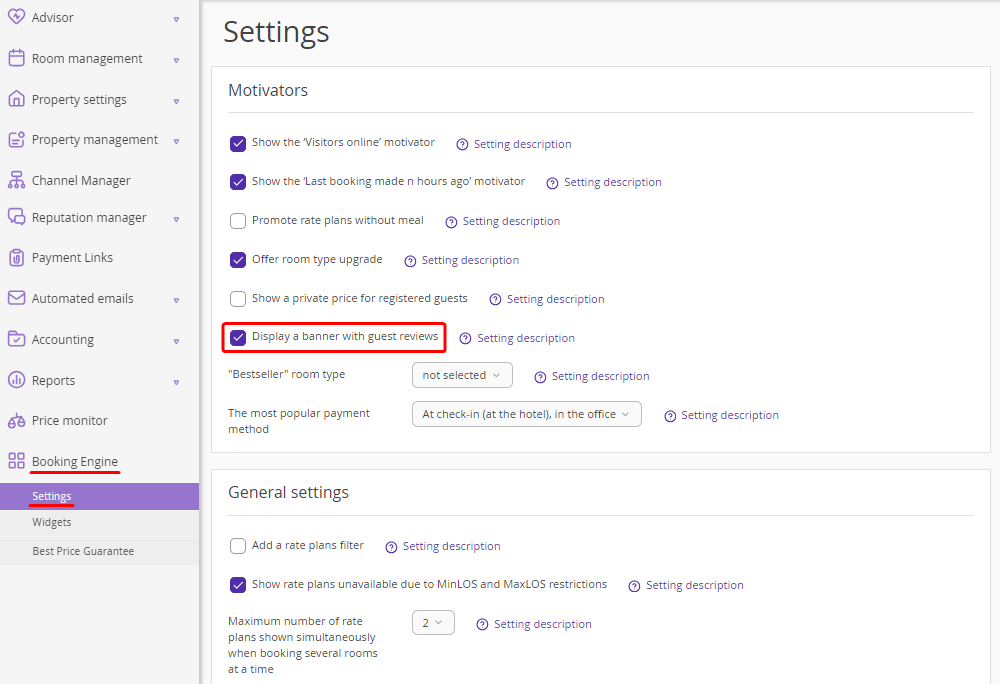This screenshot has height=684, width=1000.
Task: Click help icon beside 'Visitors online' motivator
Action: tap(462, 145)
